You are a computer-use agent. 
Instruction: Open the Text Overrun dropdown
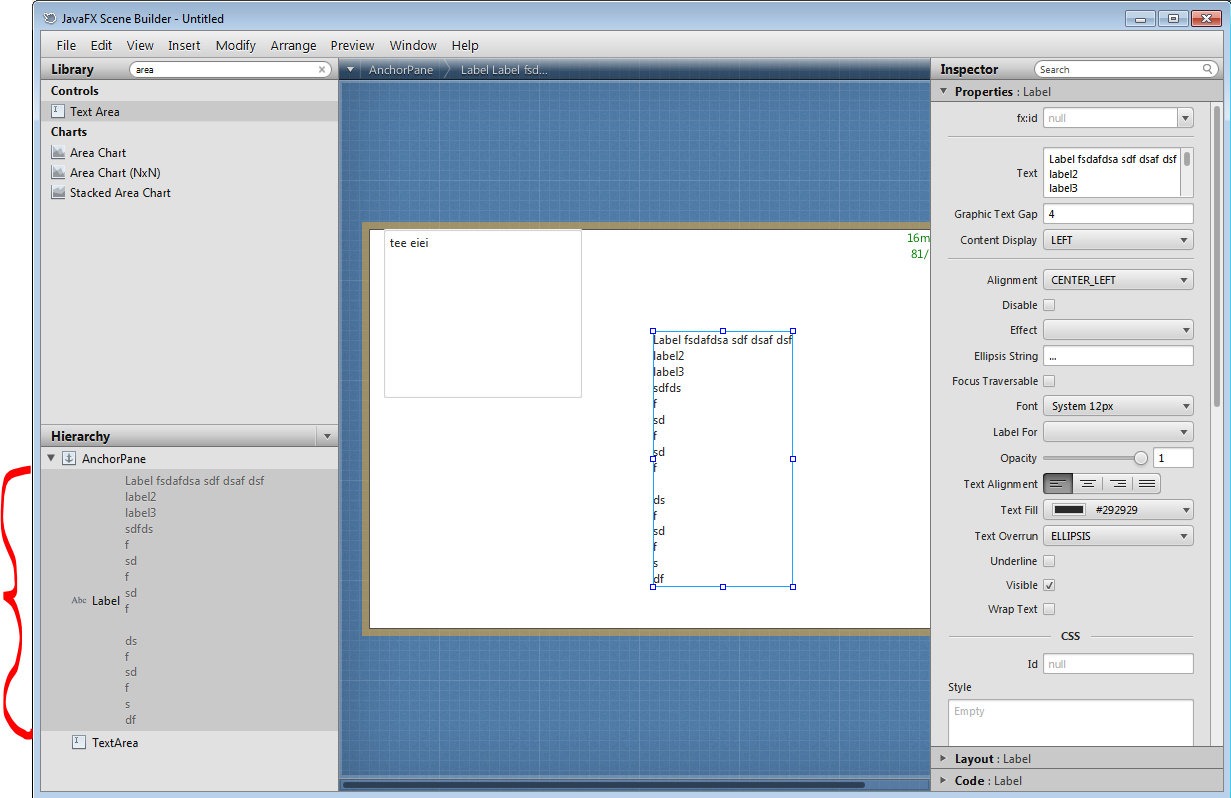pyautogui.click(x=1118, y=536)
